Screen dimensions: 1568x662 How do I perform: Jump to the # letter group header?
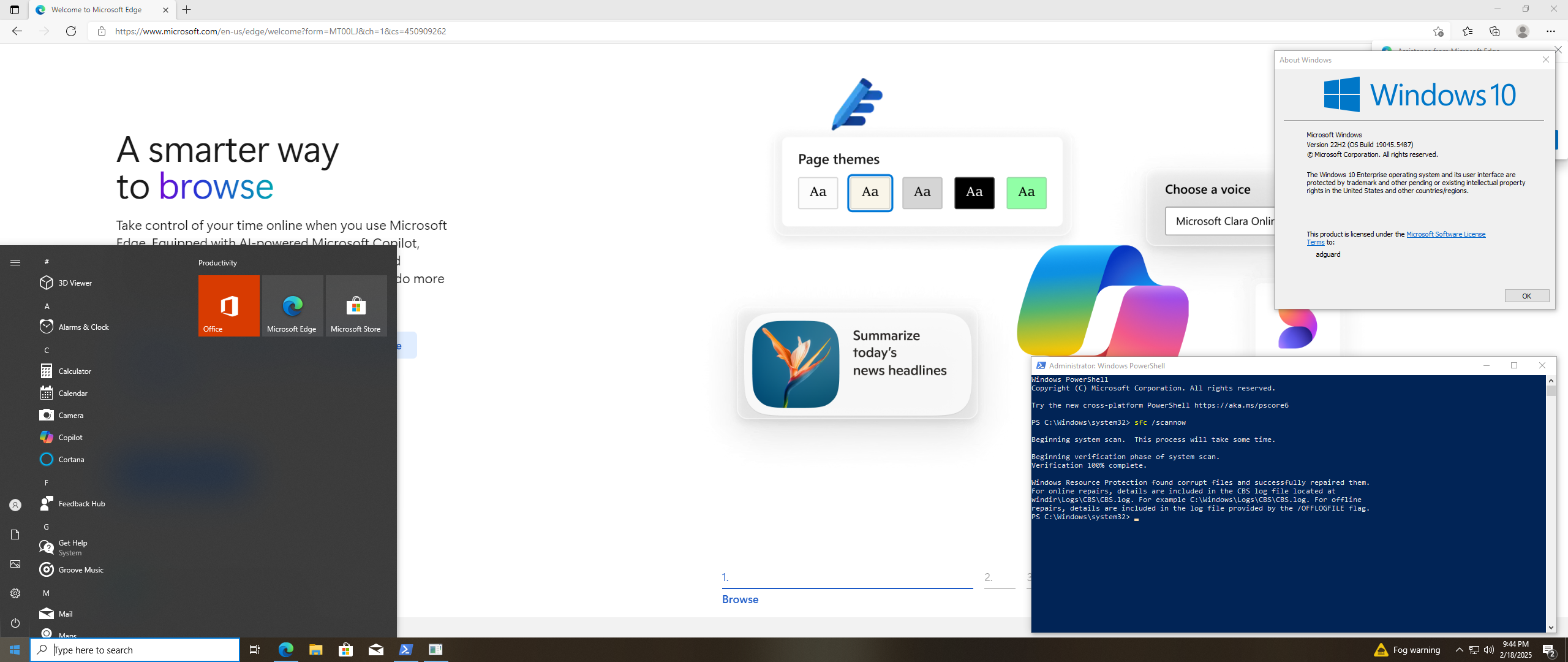pyautogui.click(x=47, y=262)
